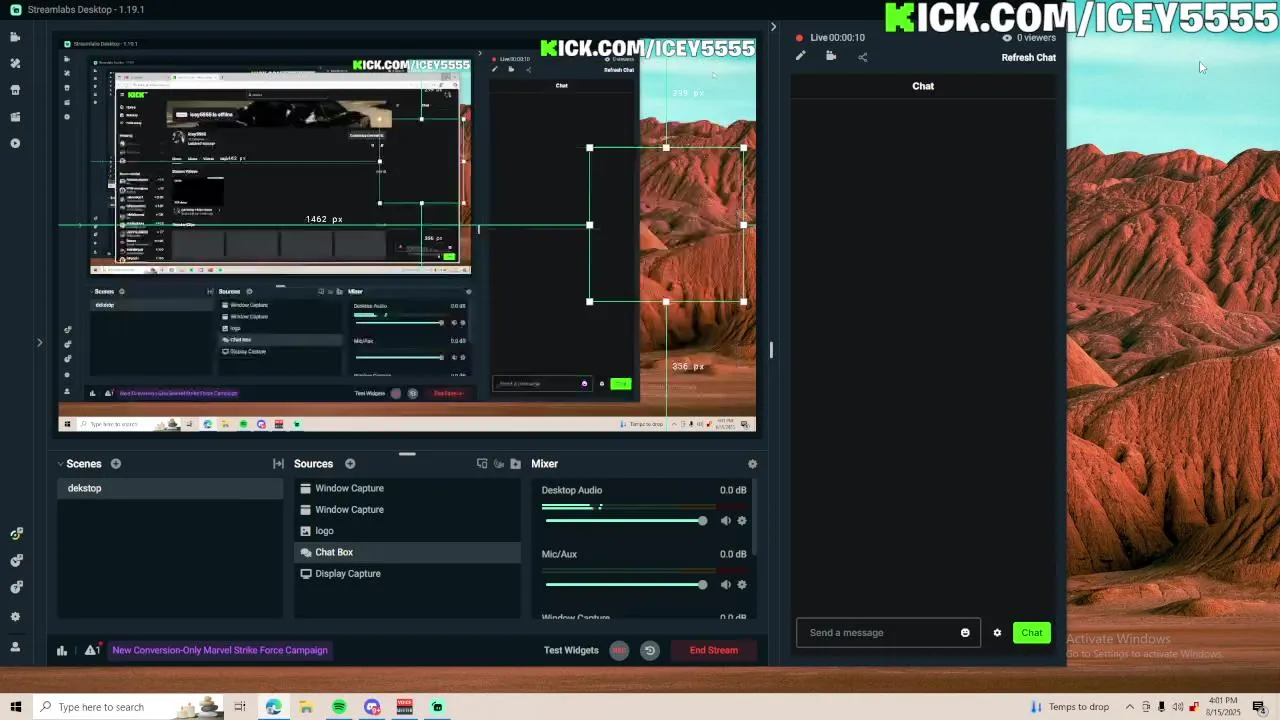Open taskbar clock showing 4:01 PM
1280x720 pixels.
coord(1223,707)
